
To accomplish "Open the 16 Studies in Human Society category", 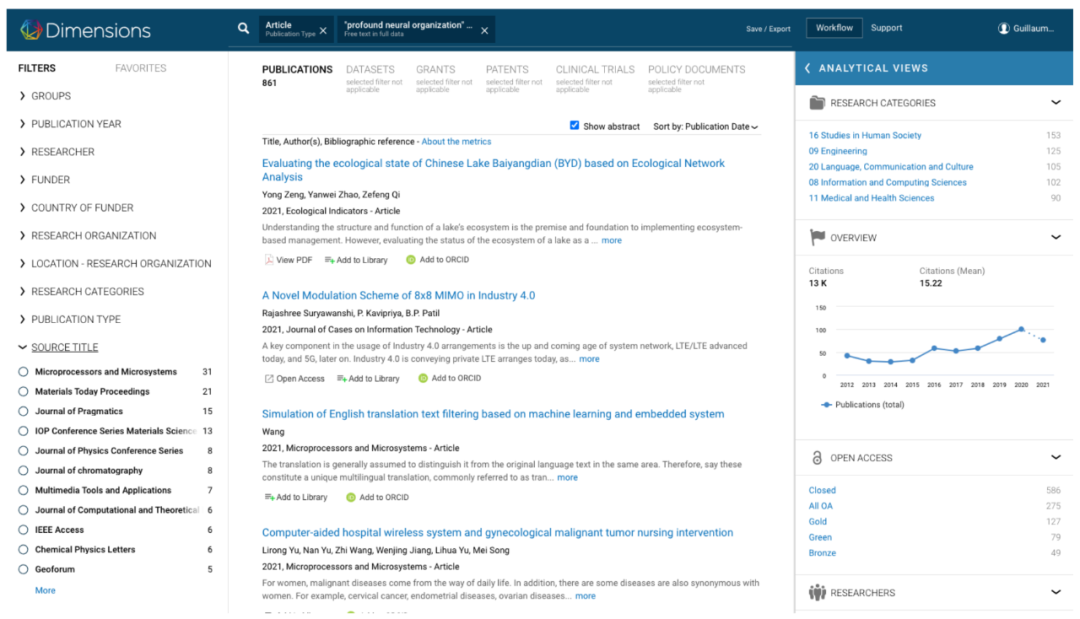I will pyautogui.click(x=864, y=136).
